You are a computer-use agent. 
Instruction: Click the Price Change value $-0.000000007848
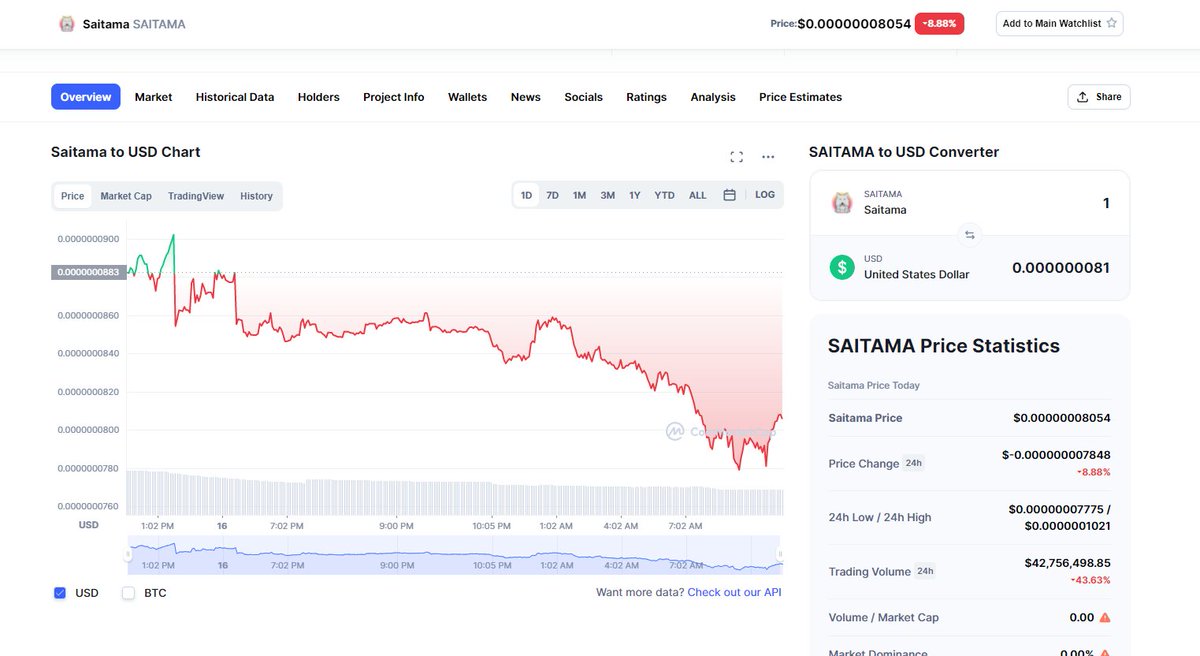point(1056,455)
